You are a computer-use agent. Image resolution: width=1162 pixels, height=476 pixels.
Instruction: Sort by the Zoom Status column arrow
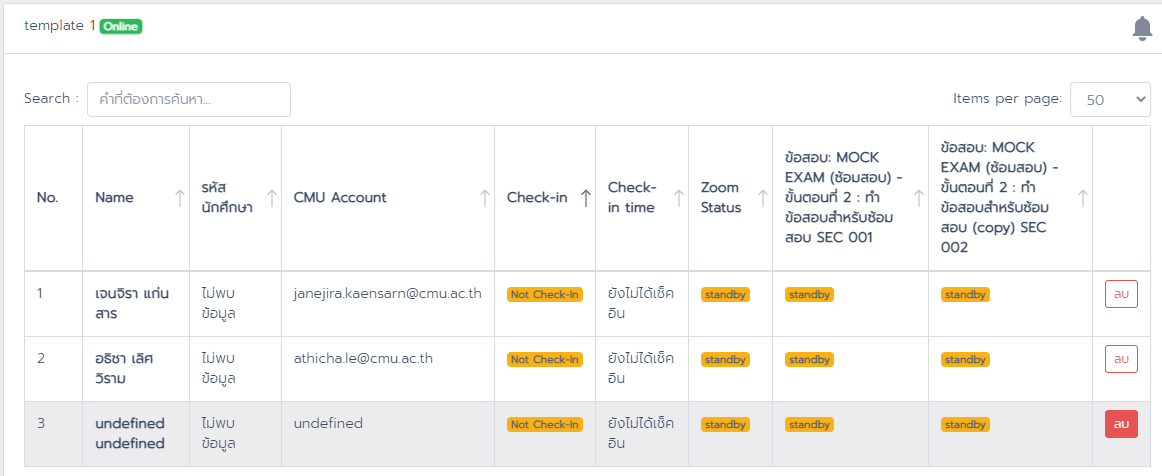tap(762, 198)
